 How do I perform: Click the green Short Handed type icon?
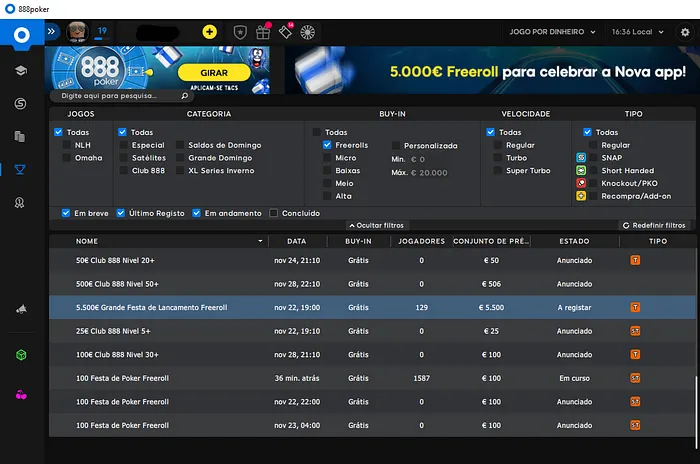coord(581,171)
